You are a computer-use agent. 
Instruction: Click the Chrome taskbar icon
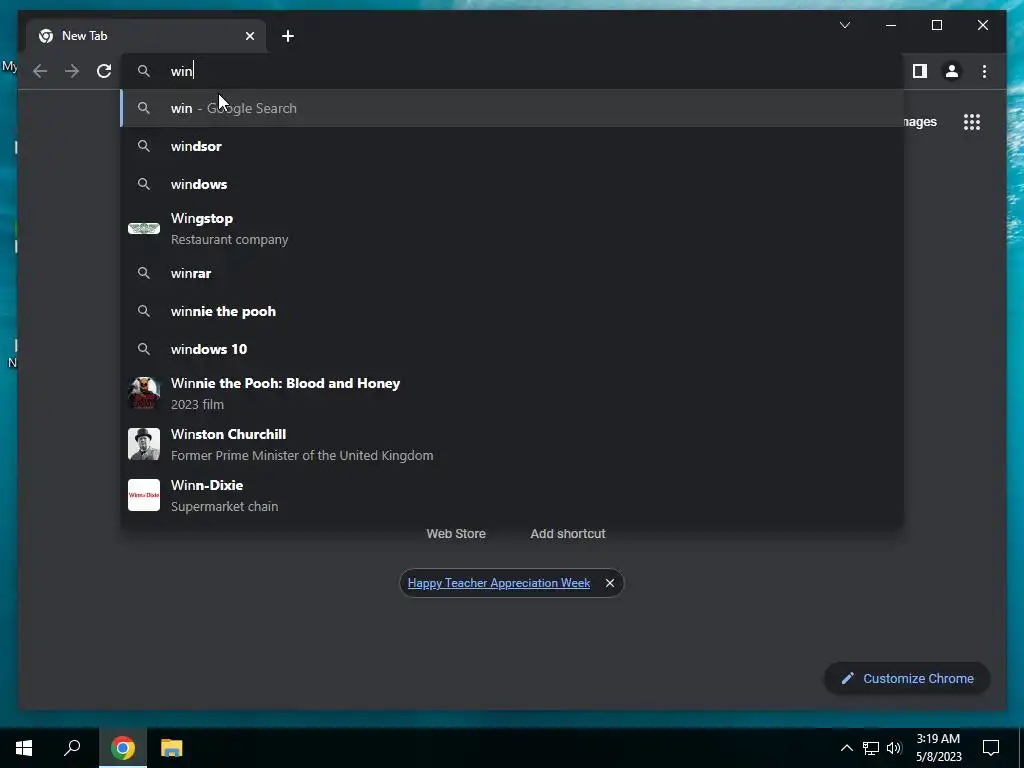pos(123,748)
